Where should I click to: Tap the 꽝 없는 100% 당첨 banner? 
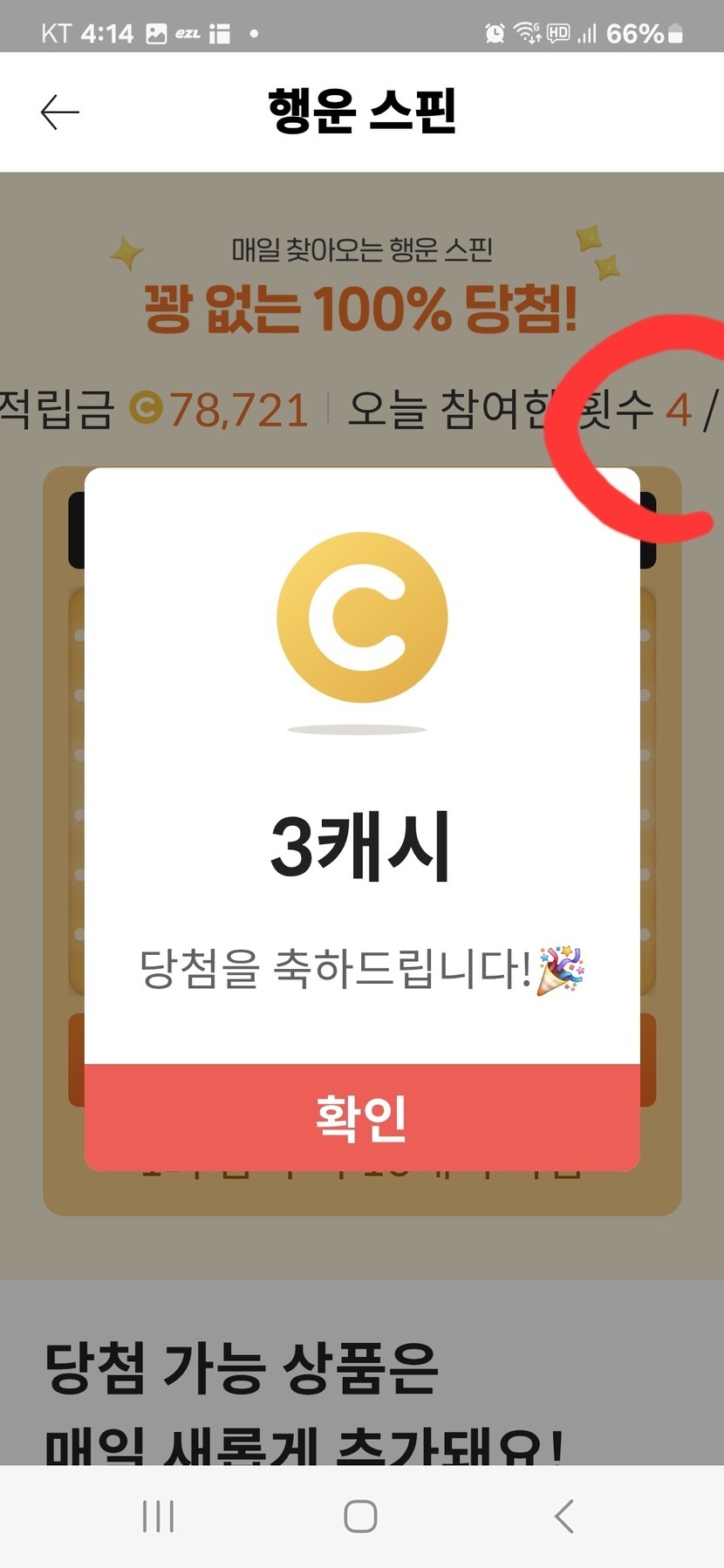360,309
